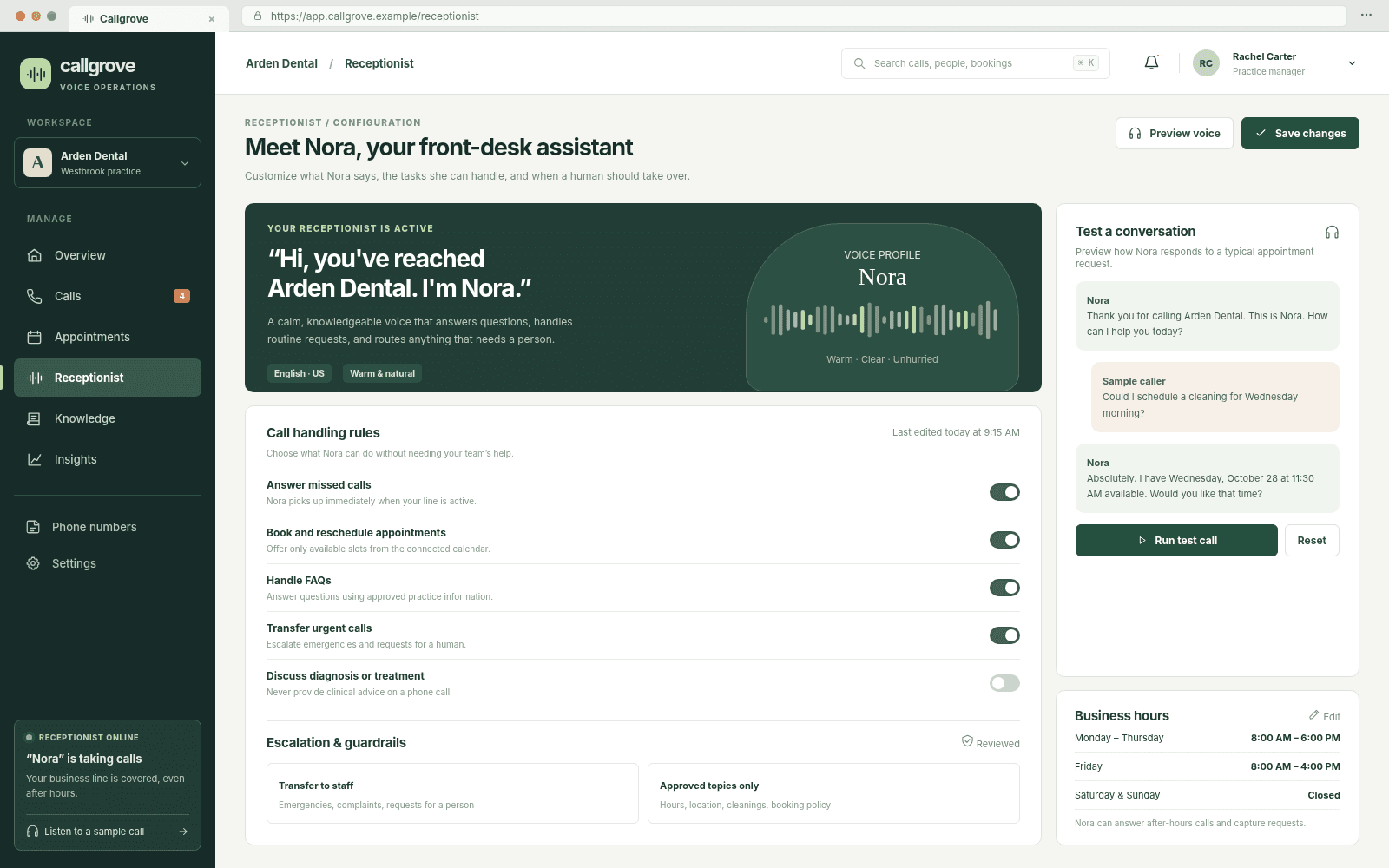Click the browser more options icon
The image size is (1389, 868).
click(1366, 16)
